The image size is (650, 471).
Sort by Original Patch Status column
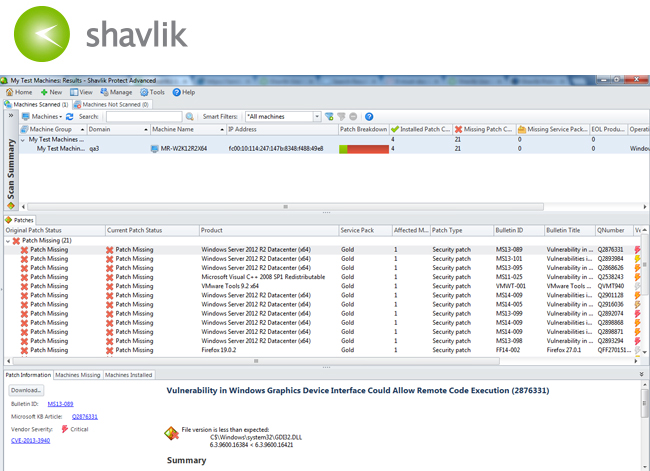coord(55,230)
